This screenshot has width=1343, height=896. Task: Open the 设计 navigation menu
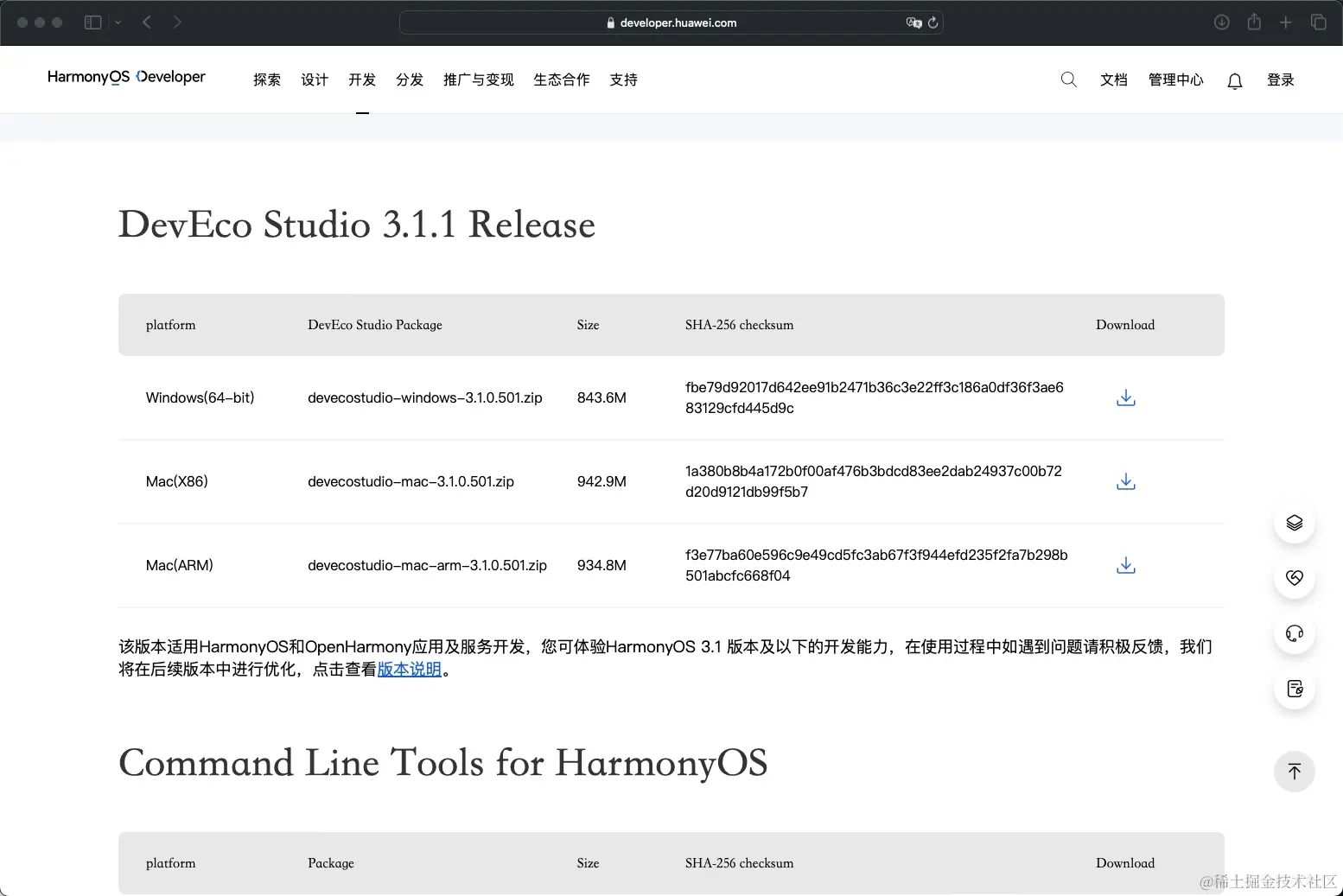pos(315,79)
